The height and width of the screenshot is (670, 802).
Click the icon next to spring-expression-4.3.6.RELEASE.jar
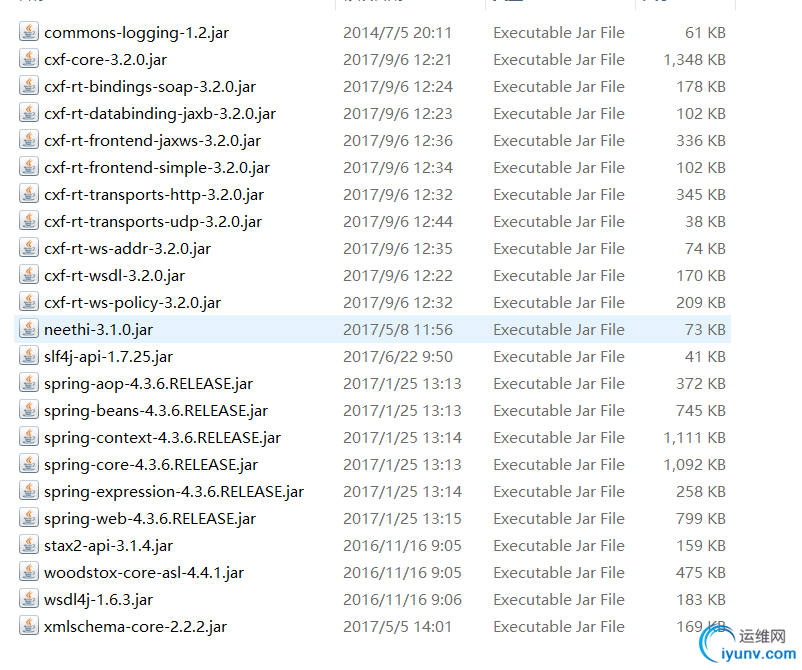tap(29, 491)
